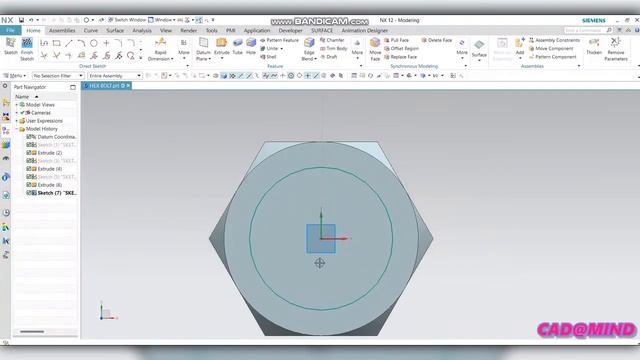Toggle checkbox for Datum Coordinate System
This screenshot has width=640, height=360.
(x=29, y=137)
